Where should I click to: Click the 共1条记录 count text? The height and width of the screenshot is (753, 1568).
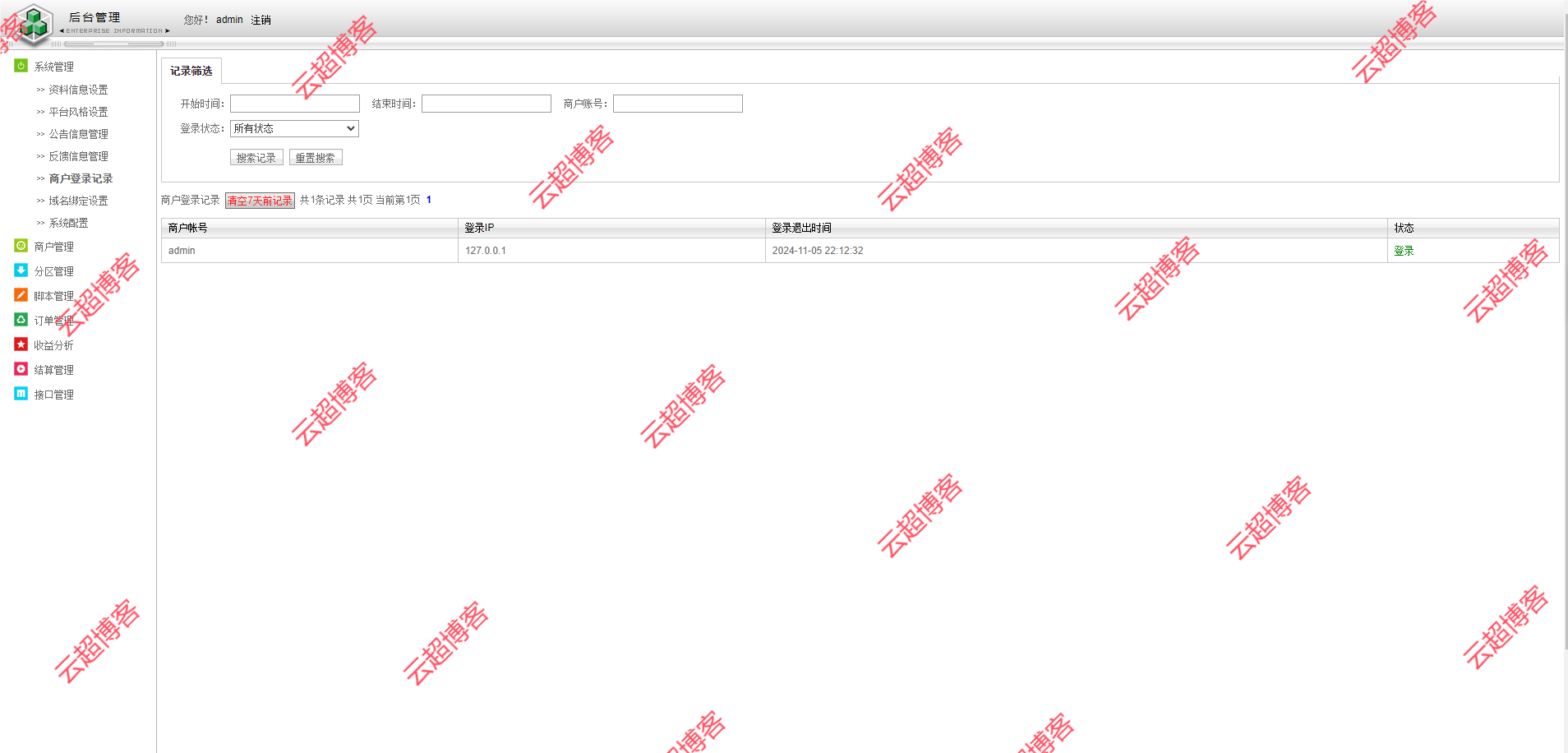322,200
